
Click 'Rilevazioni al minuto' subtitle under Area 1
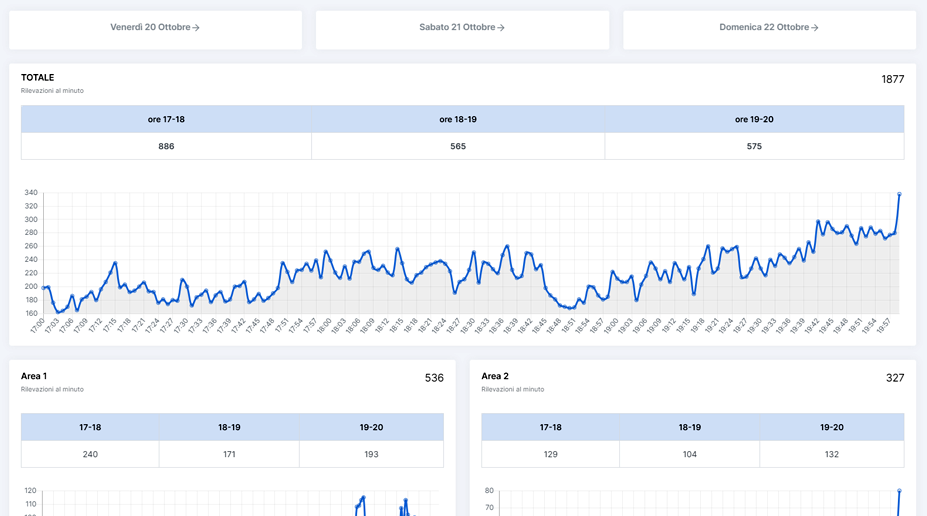tap(52, 390)
